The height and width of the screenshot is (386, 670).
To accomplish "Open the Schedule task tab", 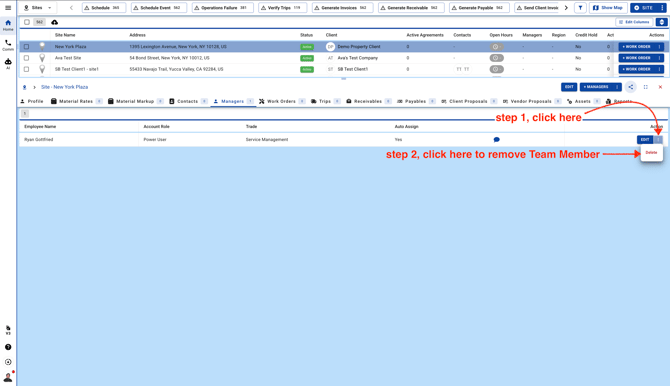I will (103, 8).
